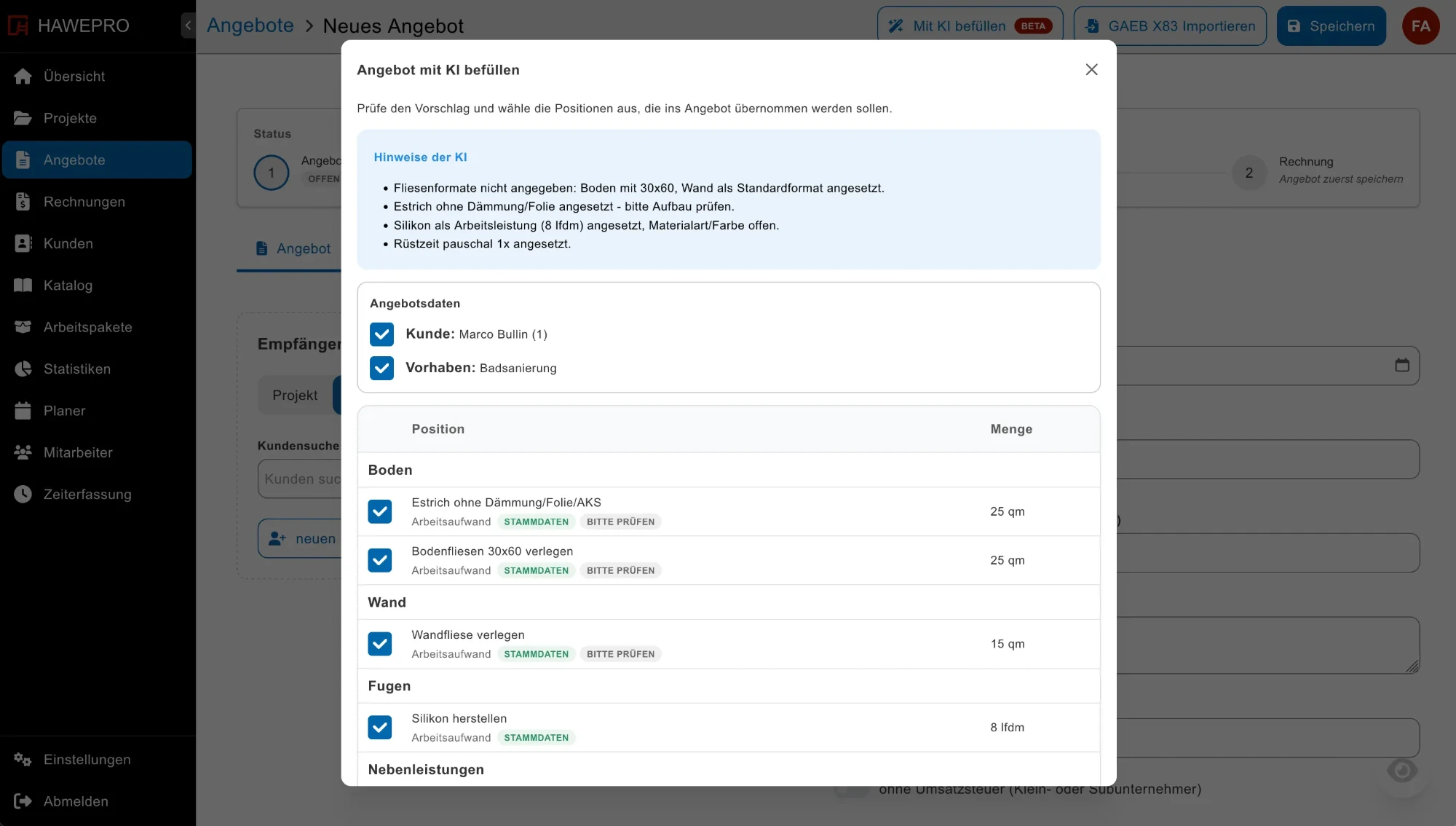
Task: Close the KI befüllen dialog
Action: pyautogui.click(x=1091, y=69)
